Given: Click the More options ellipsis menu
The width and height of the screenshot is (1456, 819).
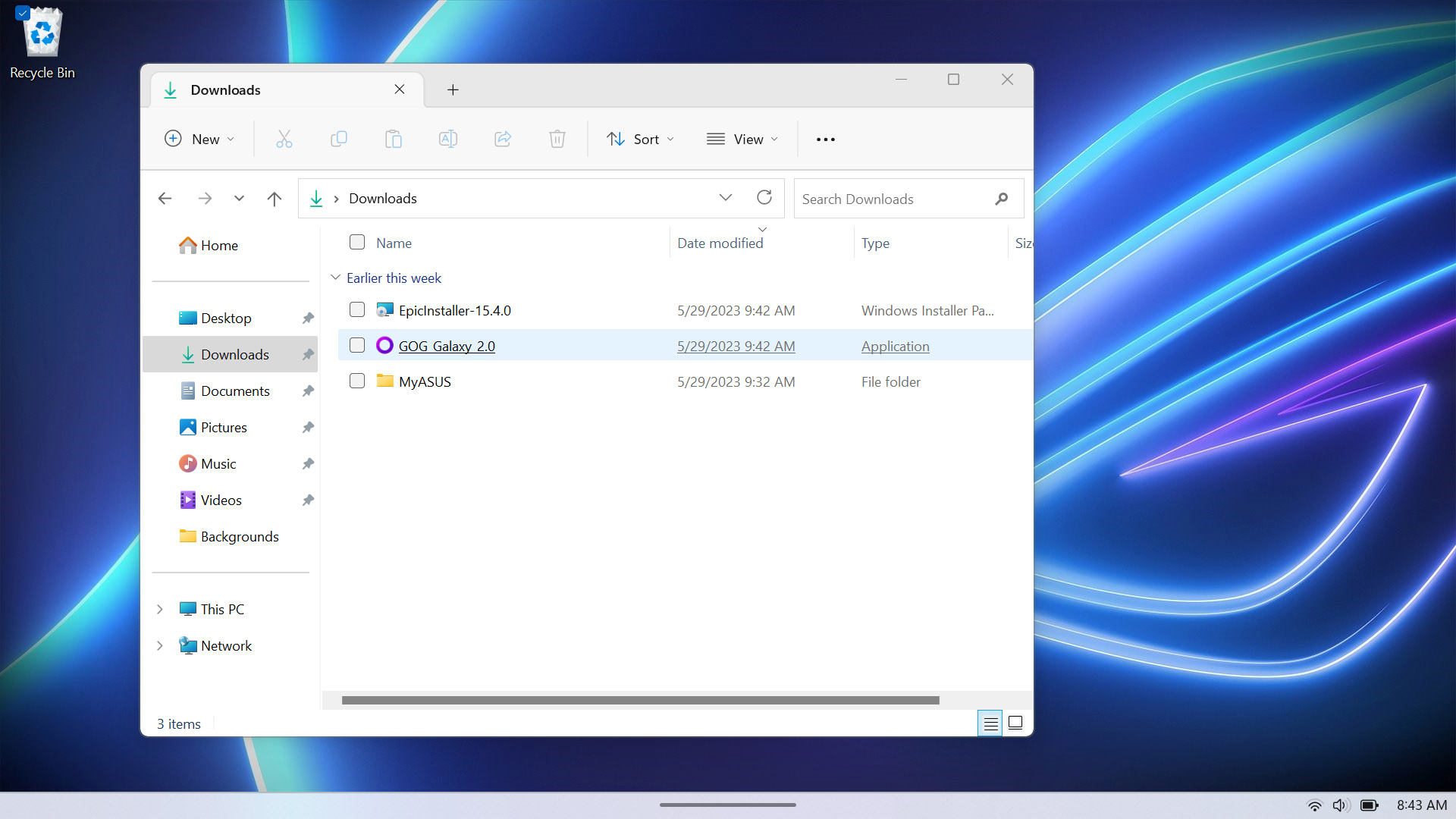Looking at the screenshot, I should (x=825, y=139).
